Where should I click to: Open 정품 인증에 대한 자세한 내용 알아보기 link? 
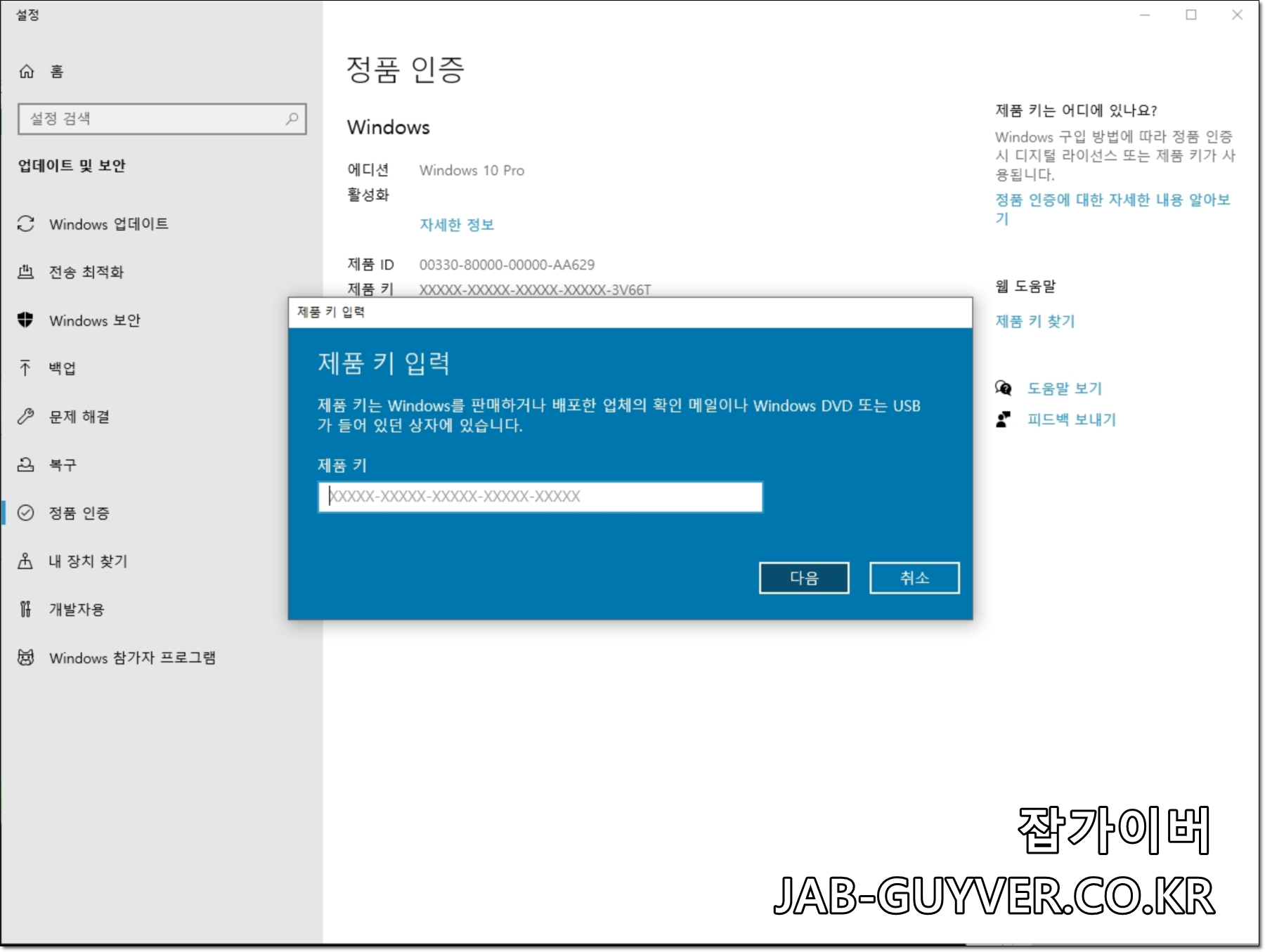coord(1113,209)
